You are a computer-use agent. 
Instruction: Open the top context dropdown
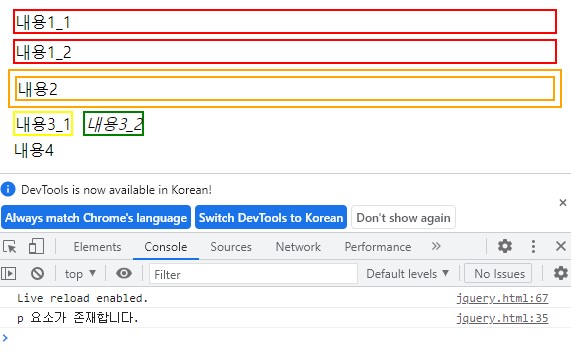point(80,274)
